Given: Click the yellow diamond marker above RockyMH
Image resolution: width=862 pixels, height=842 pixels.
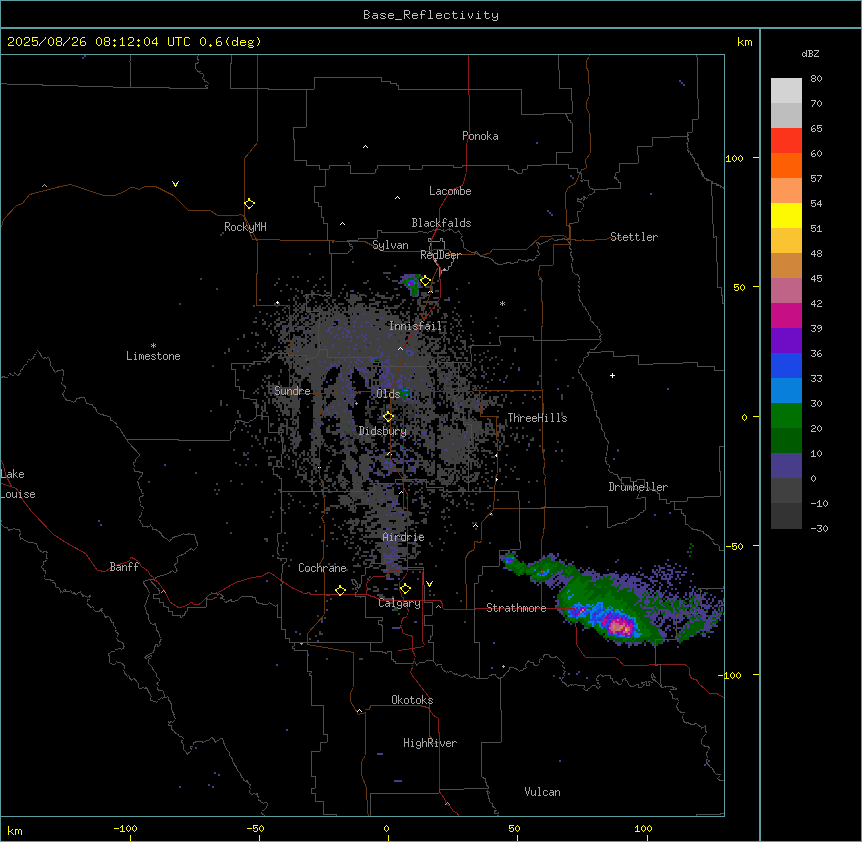Looking at the screenshot, I should pyautogui.click(x=250, y=204).
